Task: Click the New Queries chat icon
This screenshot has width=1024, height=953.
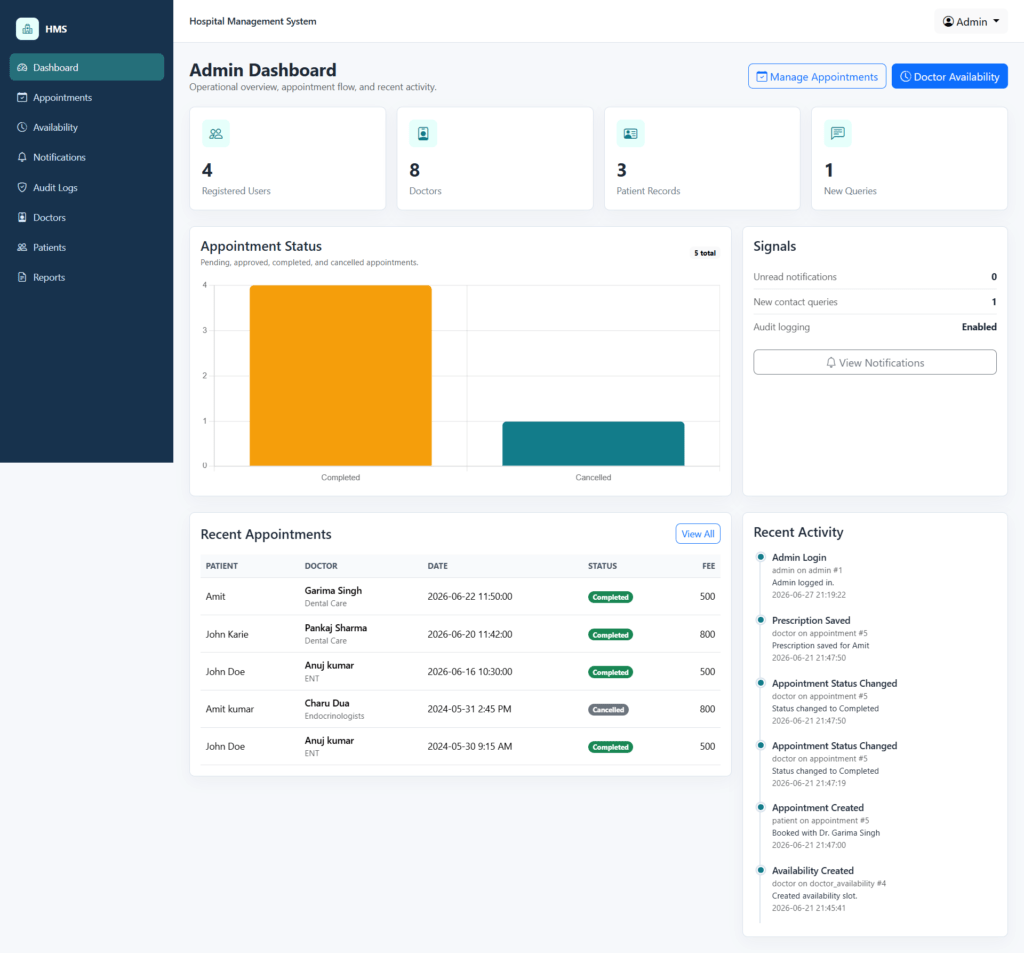Action: (x=838, y=134)
